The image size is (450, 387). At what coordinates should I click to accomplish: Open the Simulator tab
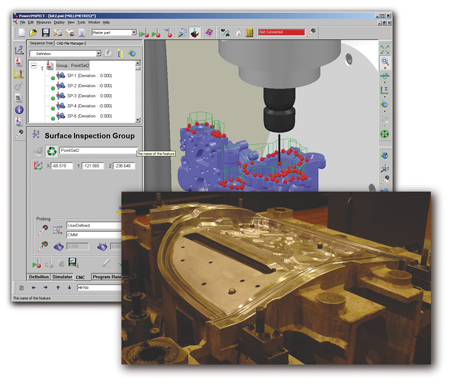[x=62, y=277]
